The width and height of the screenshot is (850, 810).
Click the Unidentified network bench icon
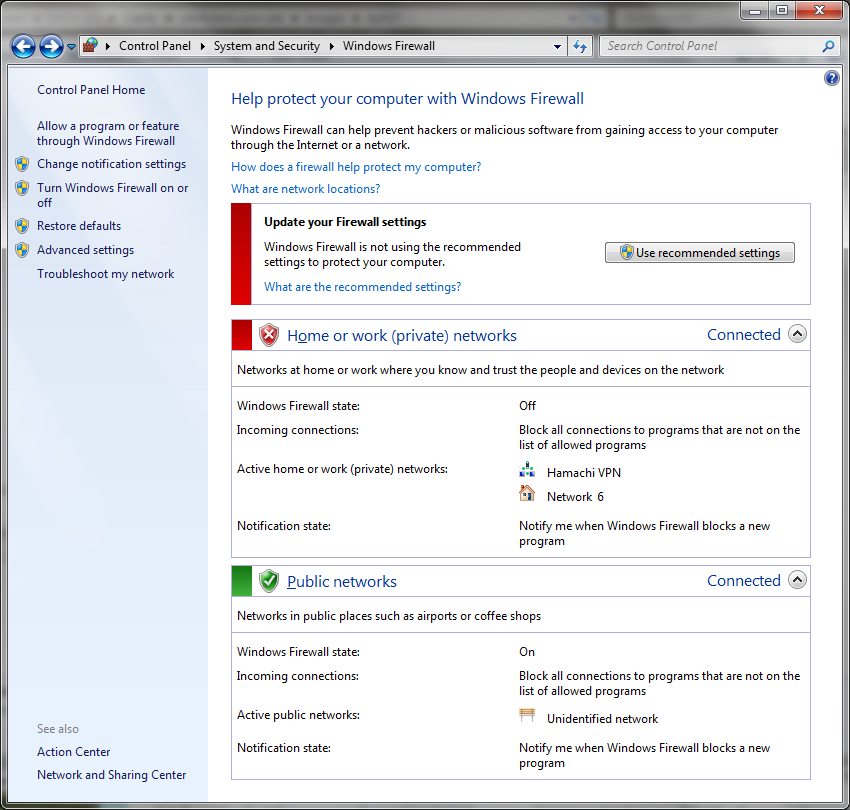(x=527, y=716)
